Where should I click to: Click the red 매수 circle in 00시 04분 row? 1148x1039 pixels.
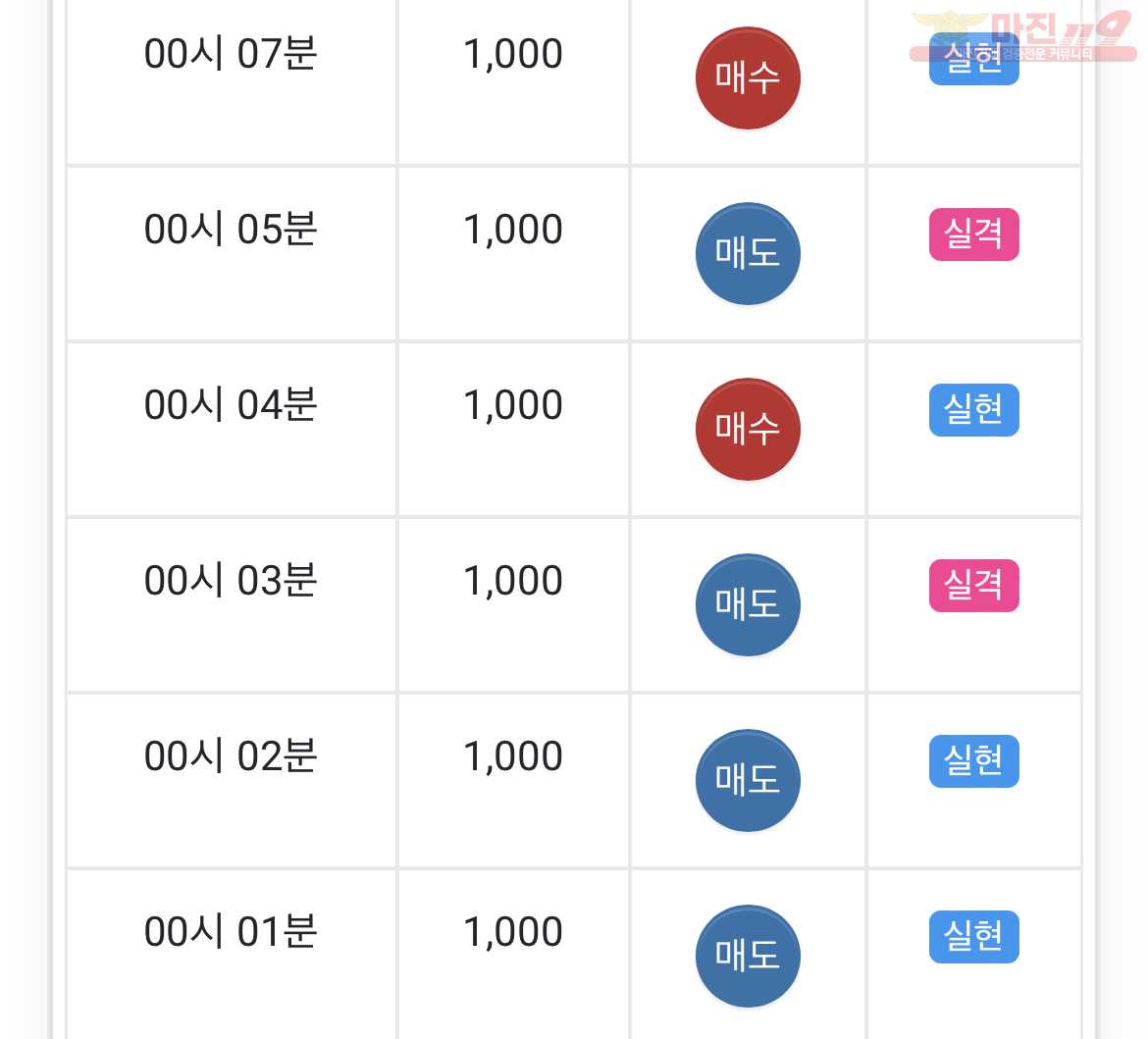point(748,429)
